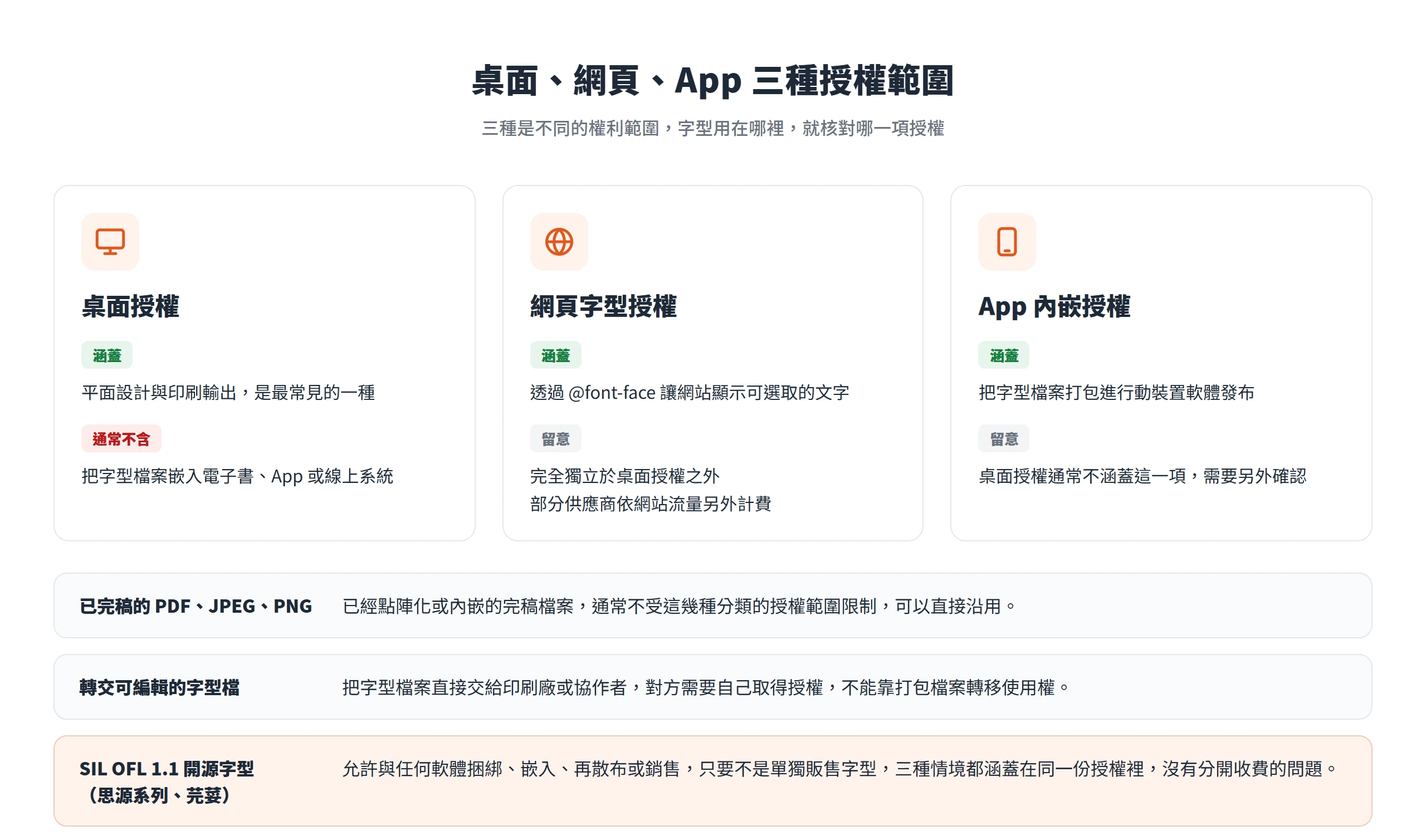Click text 把字型檔案打包進行動裝置軟體發布
The image size is (1426, 840).
(x=1116, y=392)
